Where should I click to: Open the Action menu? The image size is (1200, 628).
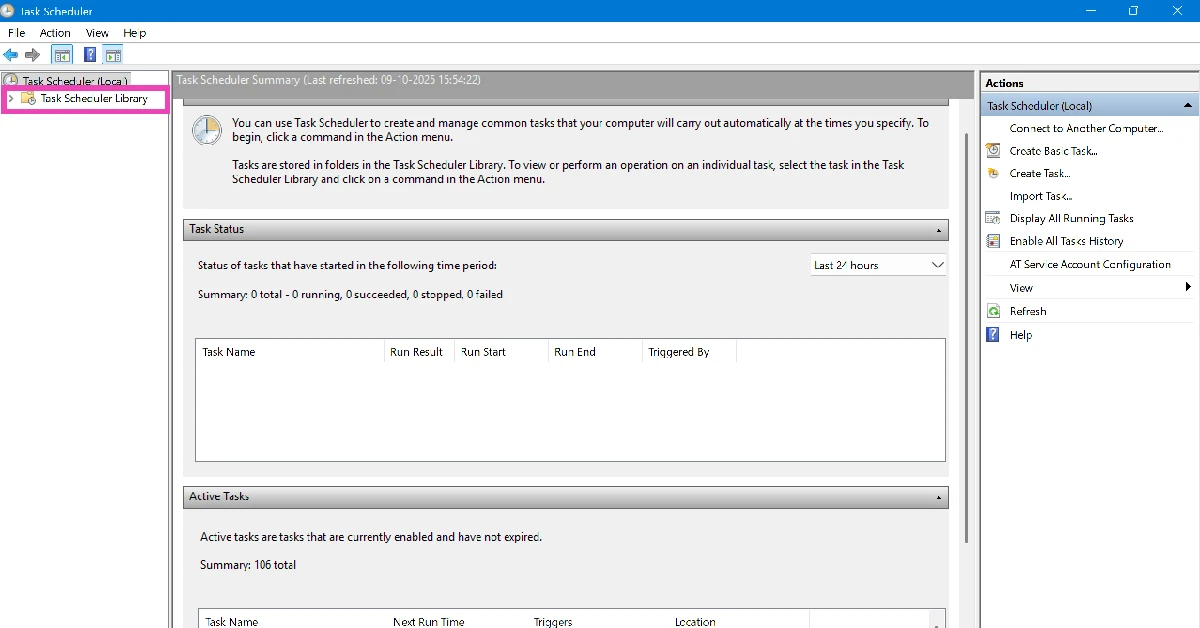click(x=55, y=33)
